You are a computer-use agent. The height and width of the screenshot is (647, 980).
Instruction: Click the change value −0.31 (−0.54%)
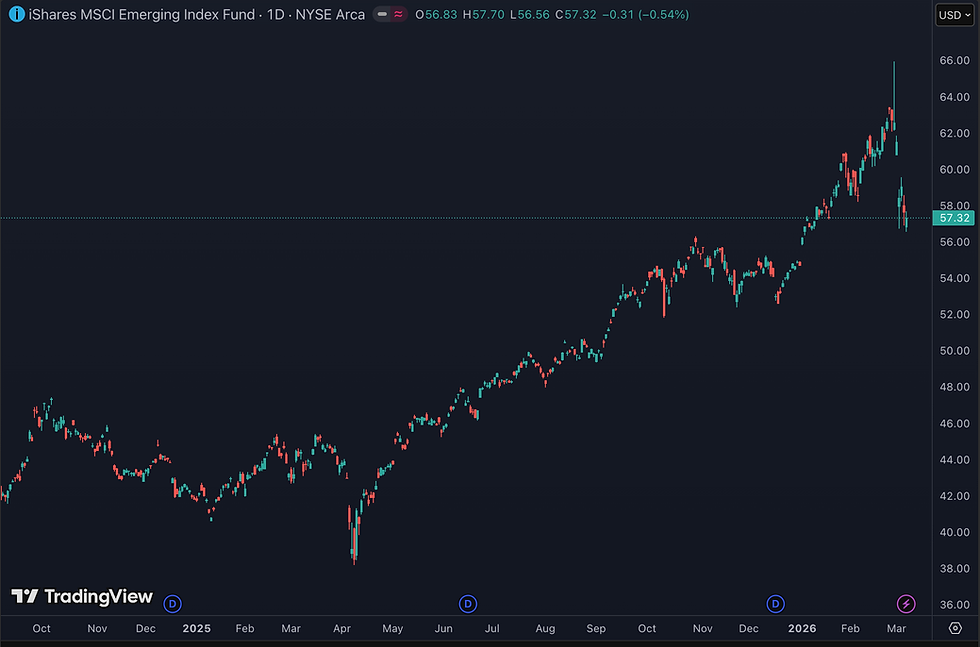coord(646,14)
